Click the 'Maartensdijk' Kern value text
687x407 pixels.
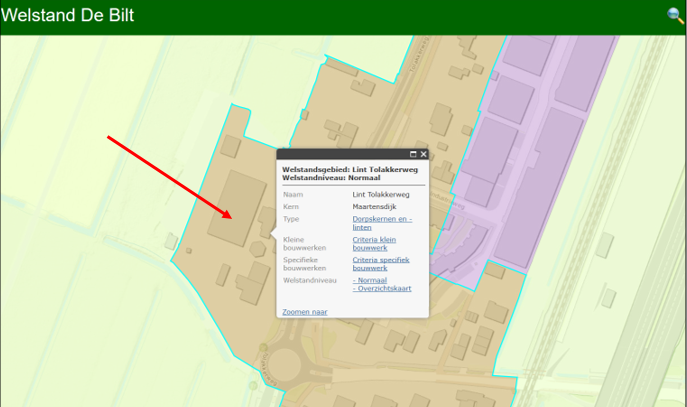point(375,207)
